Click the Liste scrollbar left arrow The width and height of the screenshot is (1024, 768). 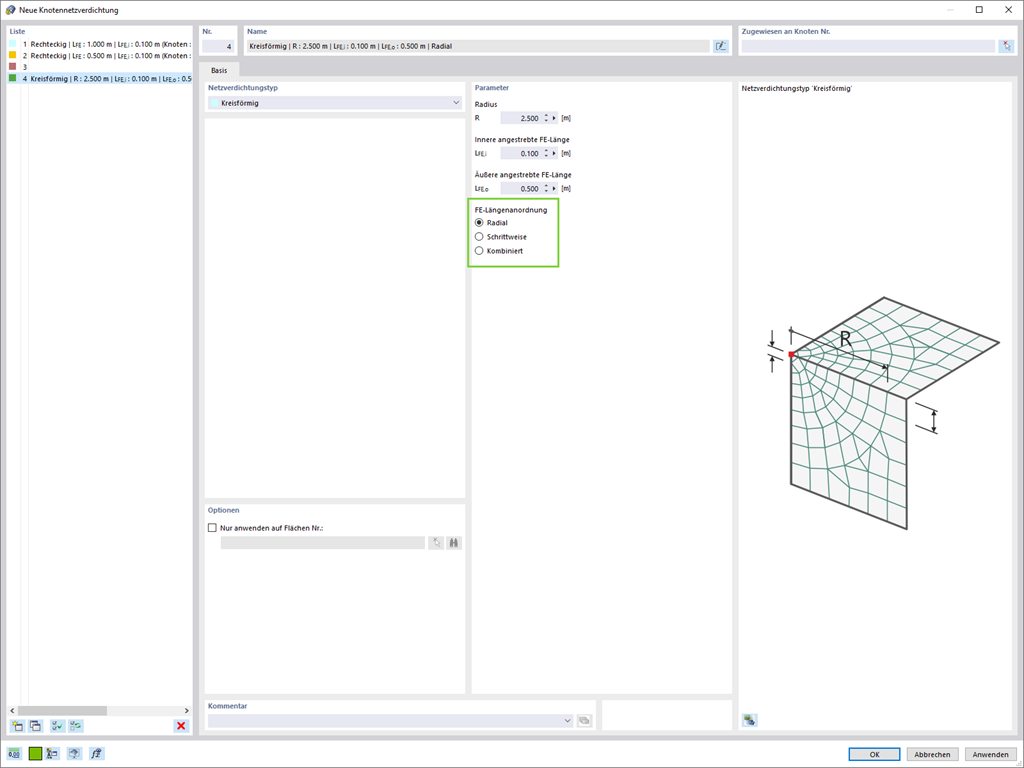click(x=12, y=711)
